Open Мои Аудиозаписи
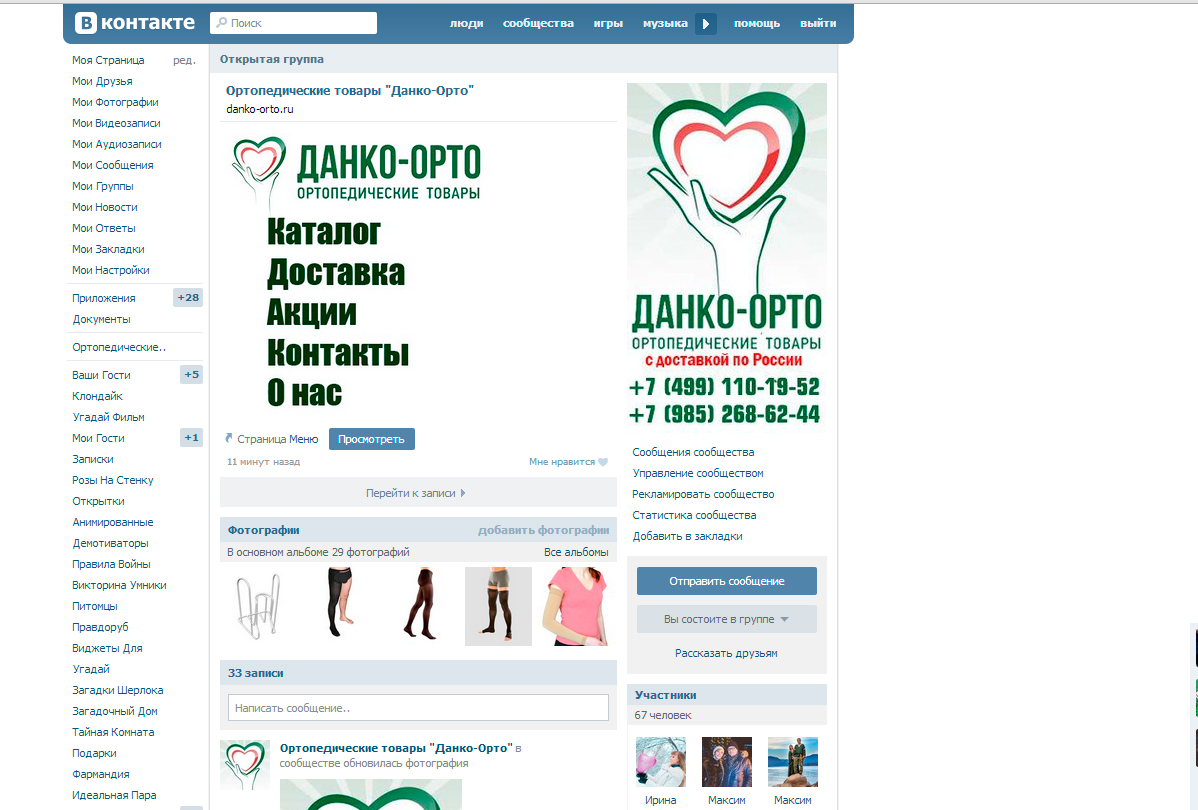Image resolution: width=1198 pixels, height=810 pixels. tap(117, 144)
